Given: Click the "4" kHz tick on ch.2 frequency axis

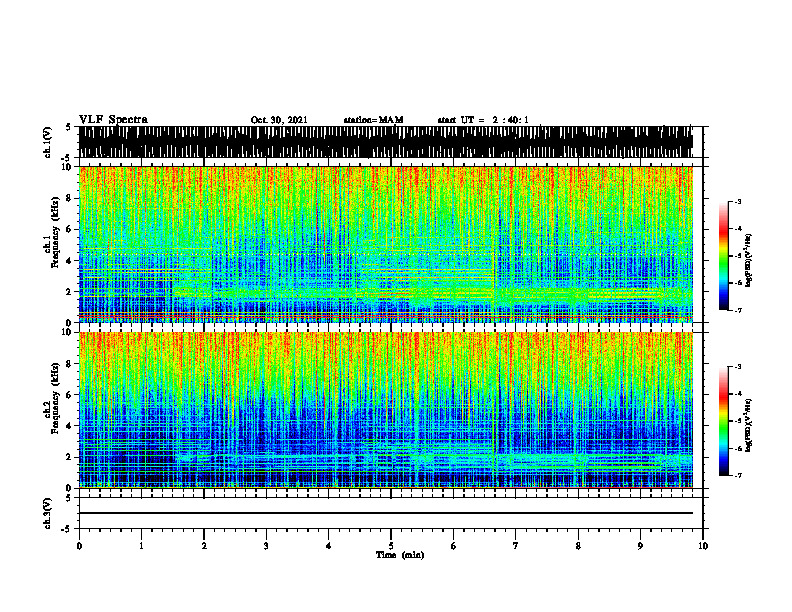Looking at the screenshot, I should [70, 426].
